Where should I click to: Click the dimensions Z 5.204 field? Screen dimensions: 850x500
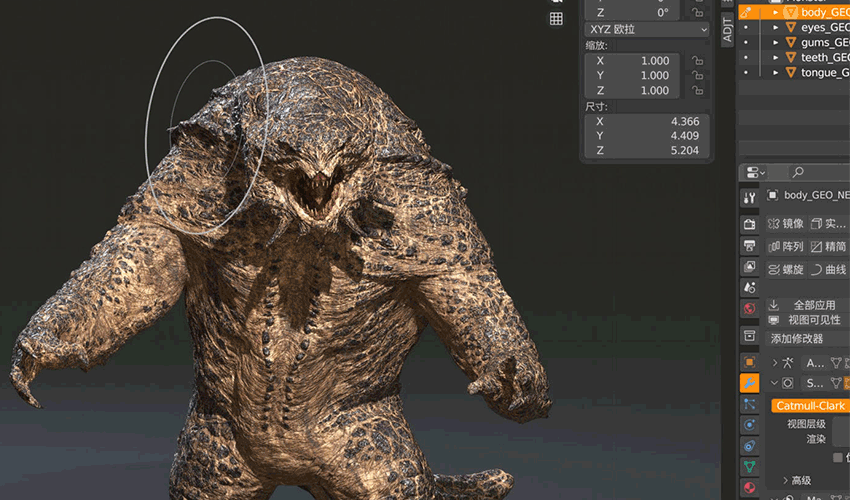point(647,151)
